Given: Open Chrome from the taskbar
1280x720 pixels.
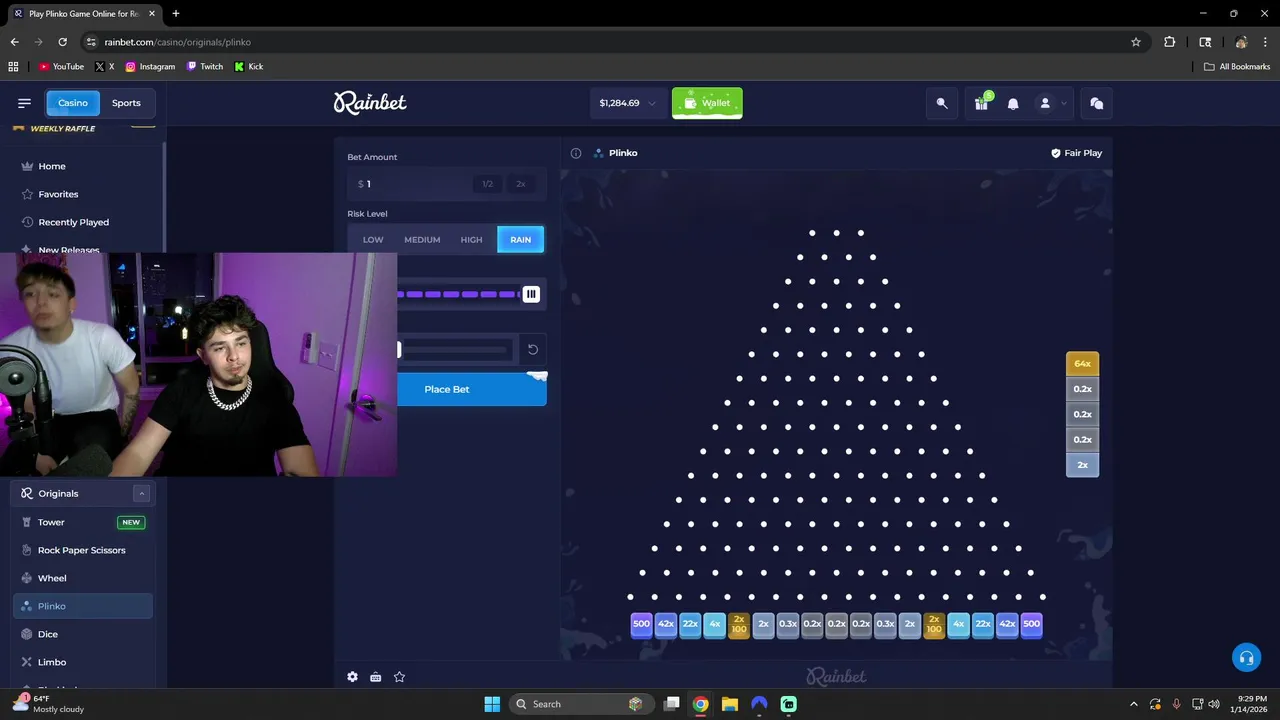Looking at the screenshot, I should [701, 704].
